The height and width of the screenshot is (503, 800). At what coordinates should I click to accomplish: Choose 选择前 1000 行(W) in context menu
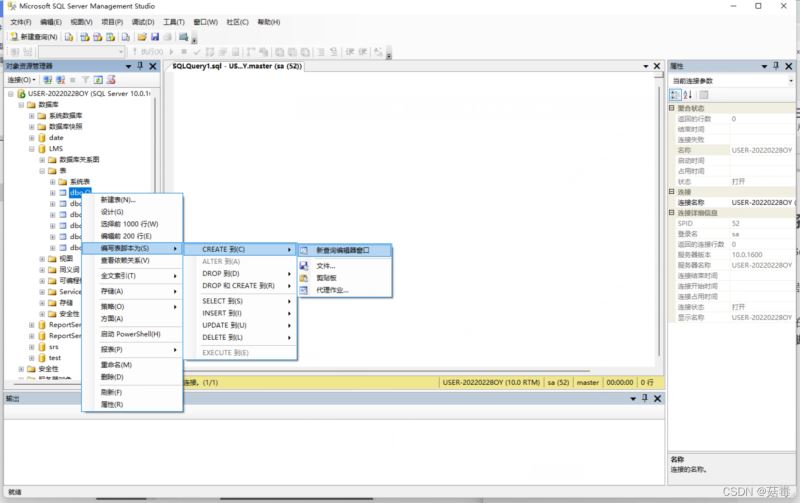129,224
